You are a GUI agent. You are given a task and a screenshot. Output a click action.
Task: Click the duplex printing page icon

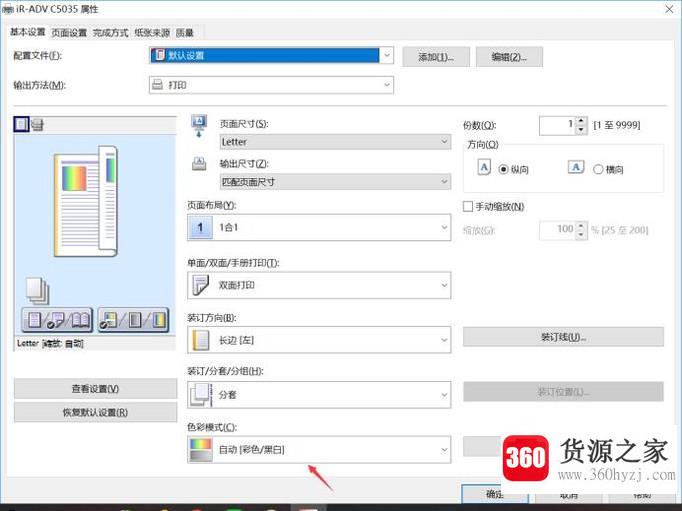[x=201, y=285]
